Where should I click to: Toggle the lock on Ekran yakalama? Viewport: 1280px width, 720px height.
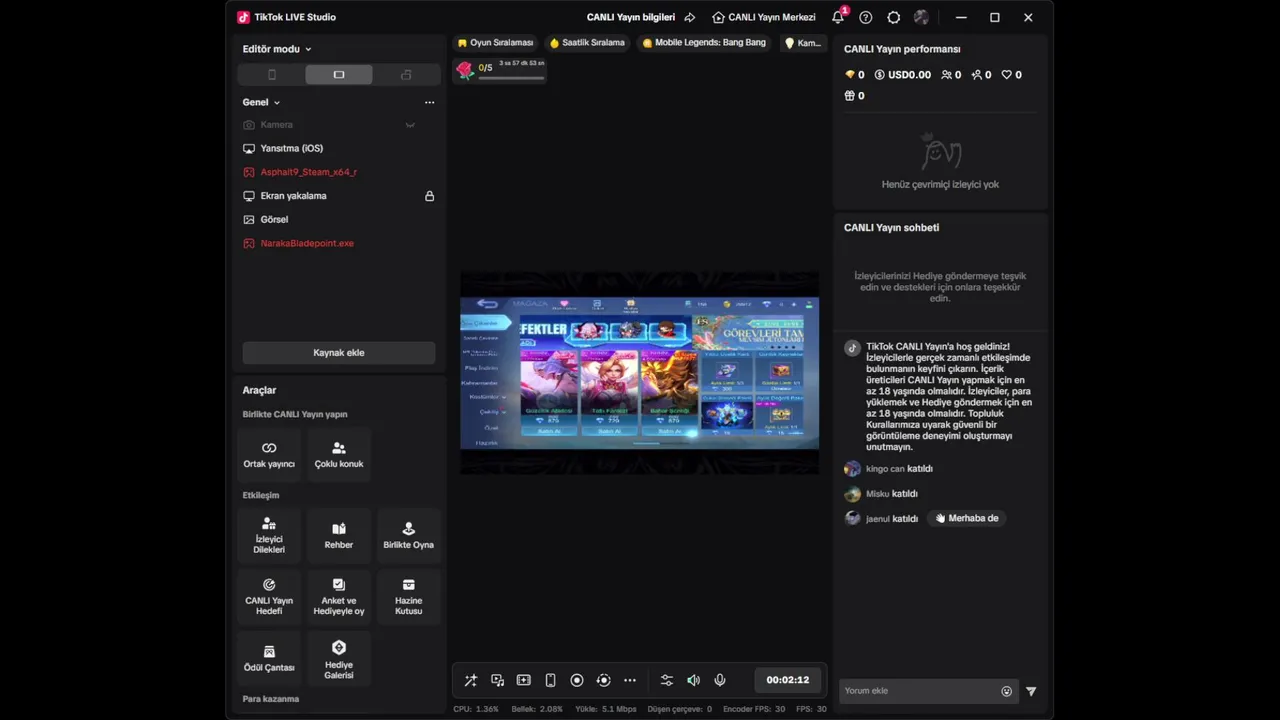coord(430,196)
